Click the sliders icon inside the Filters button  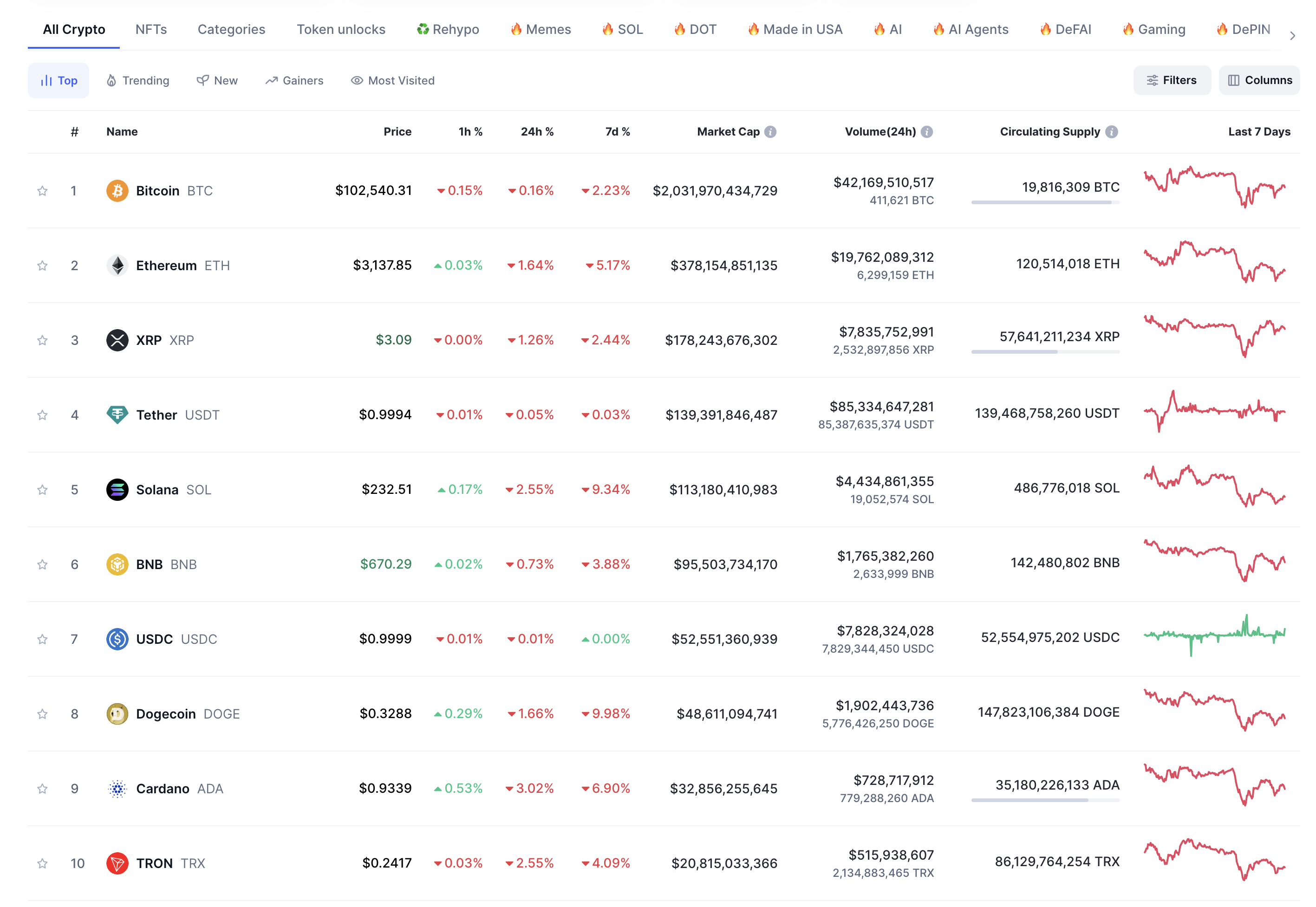click(x=1152, y=80)
